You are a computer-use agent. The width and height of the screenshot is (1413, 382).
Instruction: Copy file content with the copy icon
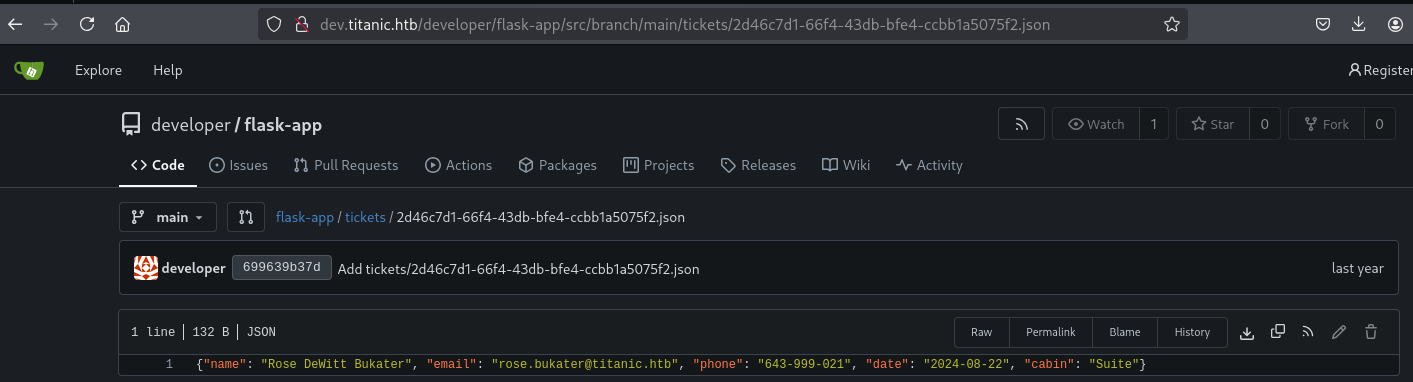pos(1277,332)
